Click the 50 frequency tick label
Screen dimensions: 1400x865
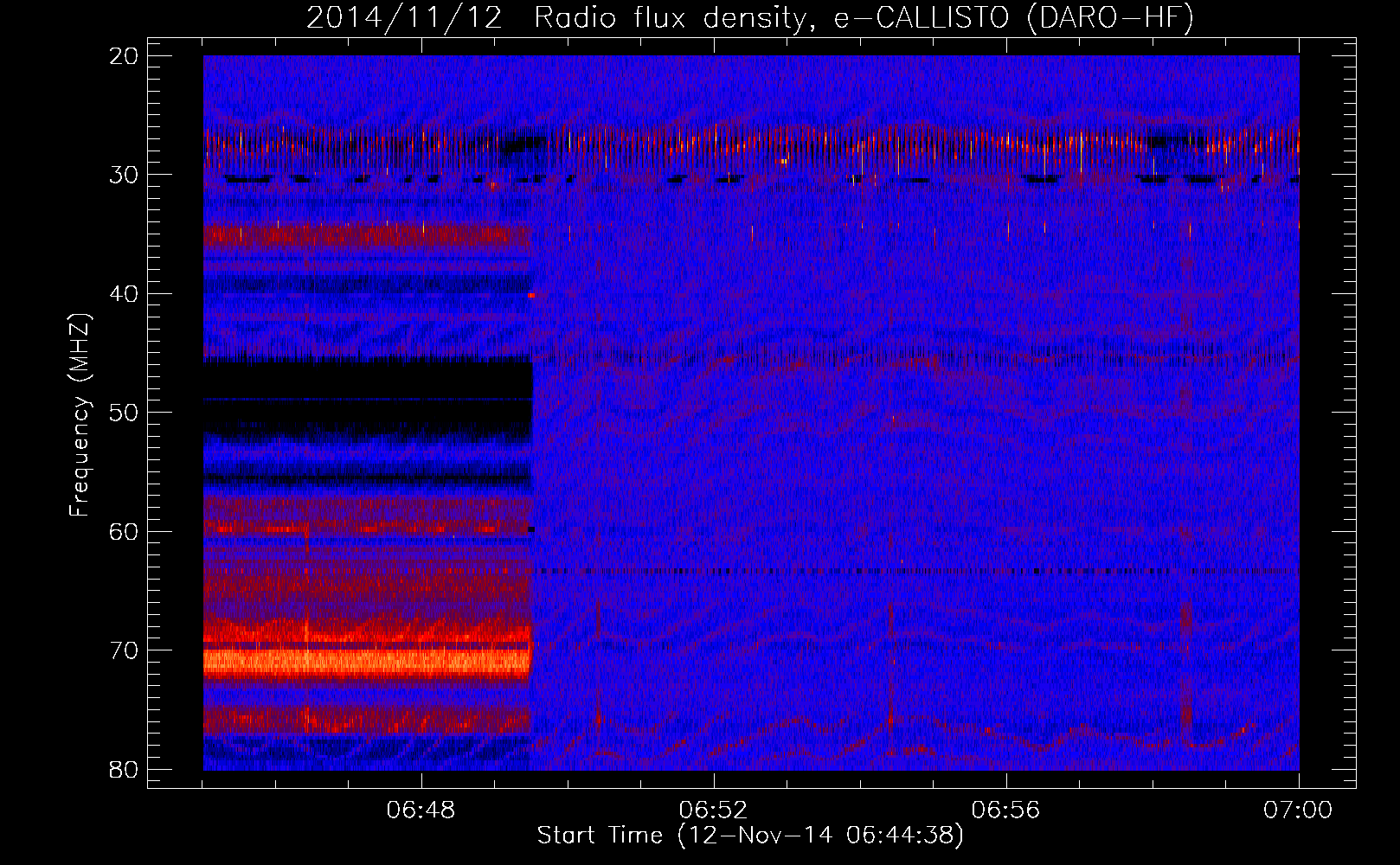(125, 413)
